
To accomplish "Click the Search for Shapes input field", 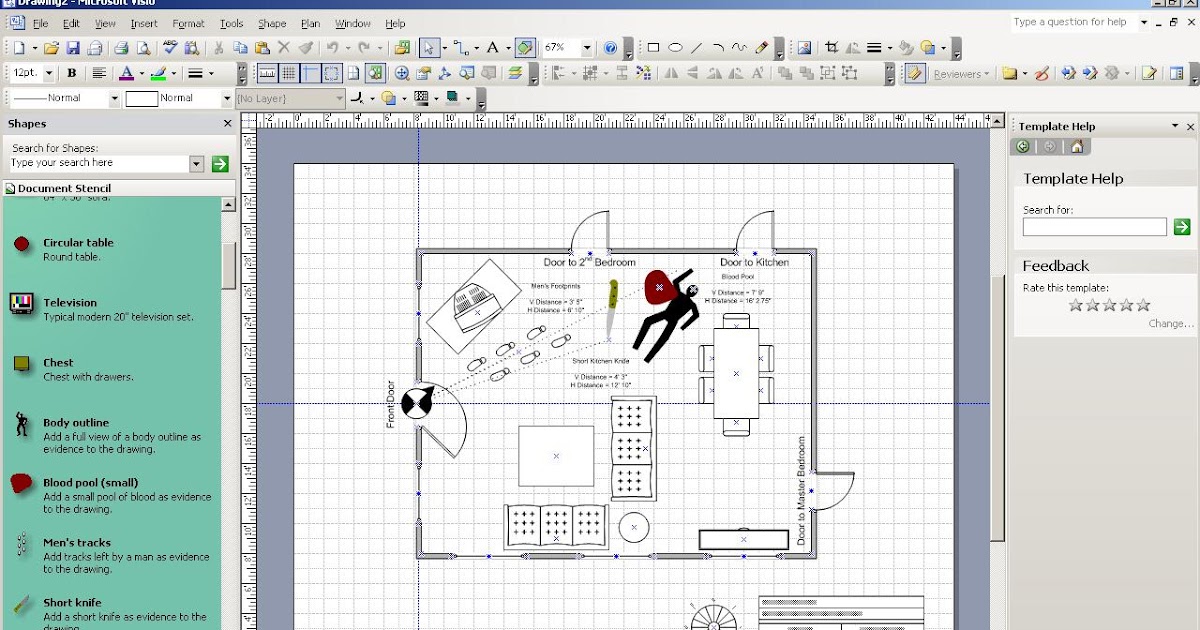I will coord(97,163).
